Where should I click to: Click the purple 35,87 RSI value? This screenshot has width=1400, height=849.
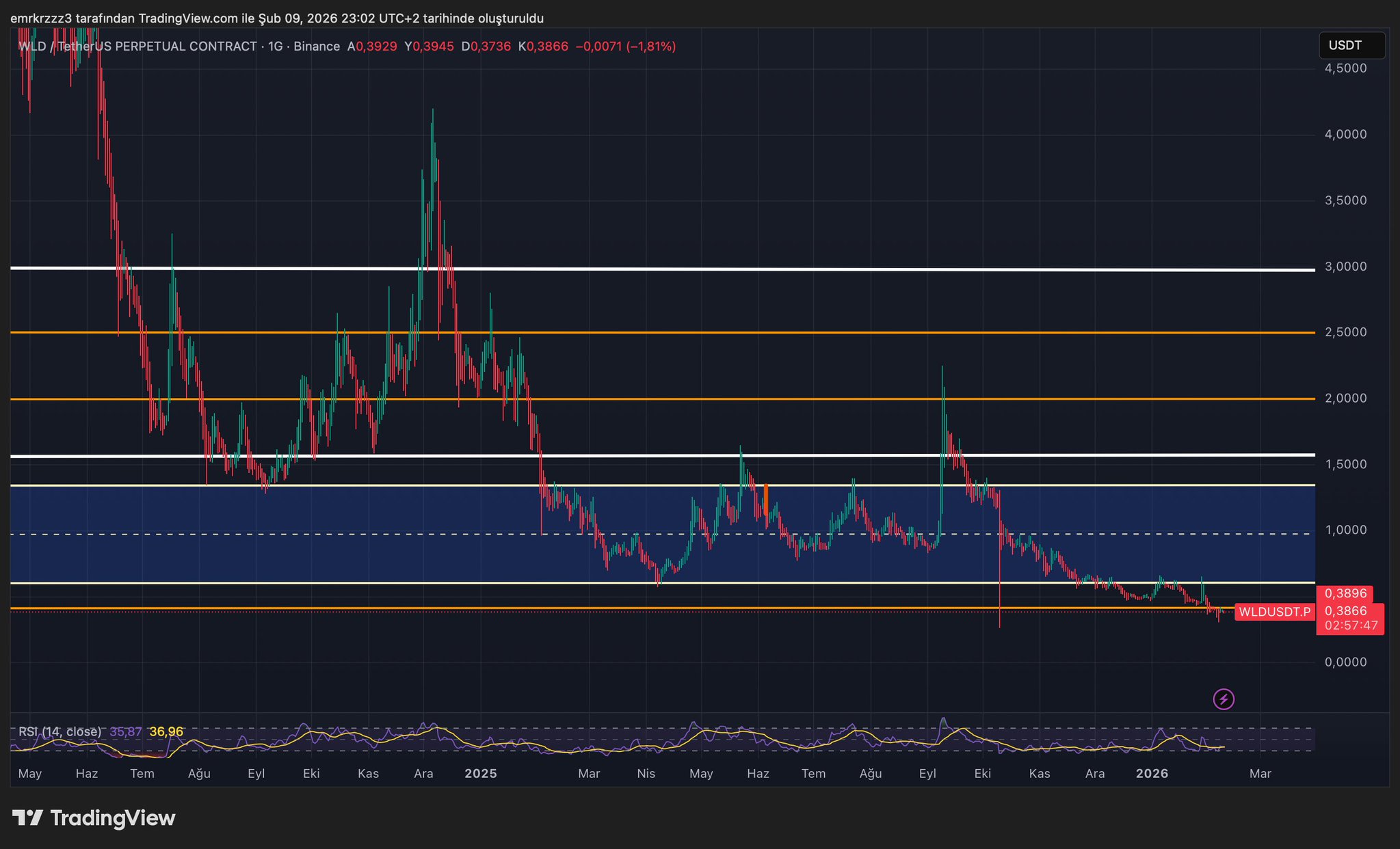pos(126,731)
